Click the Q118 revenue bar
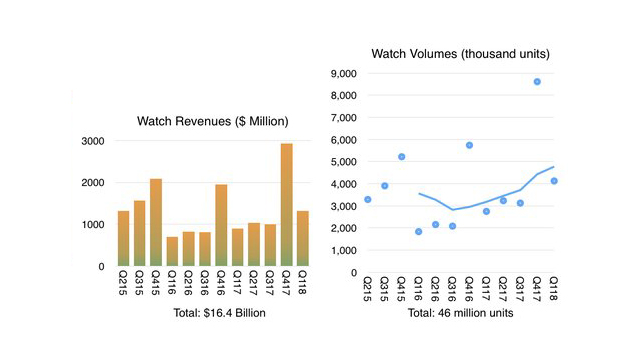 click(x=303, y=239)
